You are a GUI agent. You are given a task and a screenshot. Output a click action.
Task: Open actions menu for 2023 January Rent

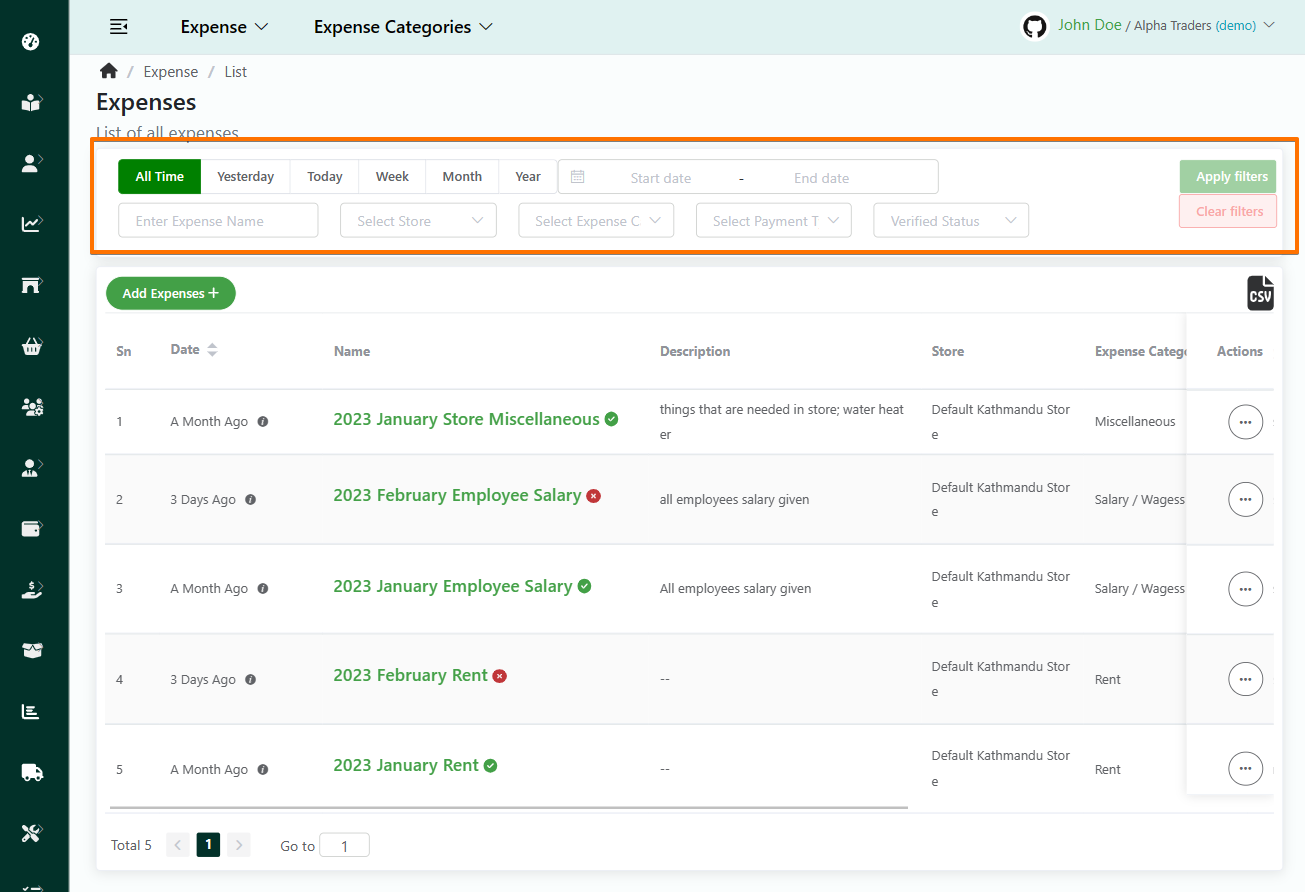pos(1245,769)
